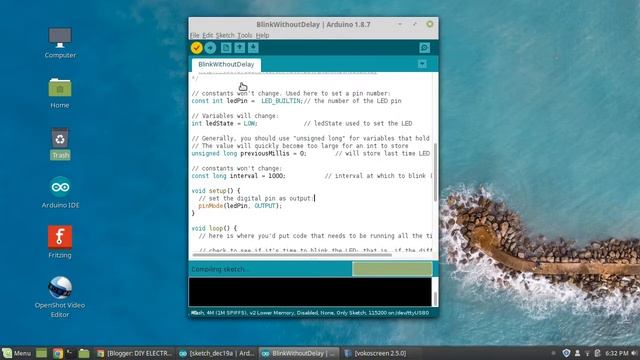Launch Chrome from taskbar

point(58,353)
